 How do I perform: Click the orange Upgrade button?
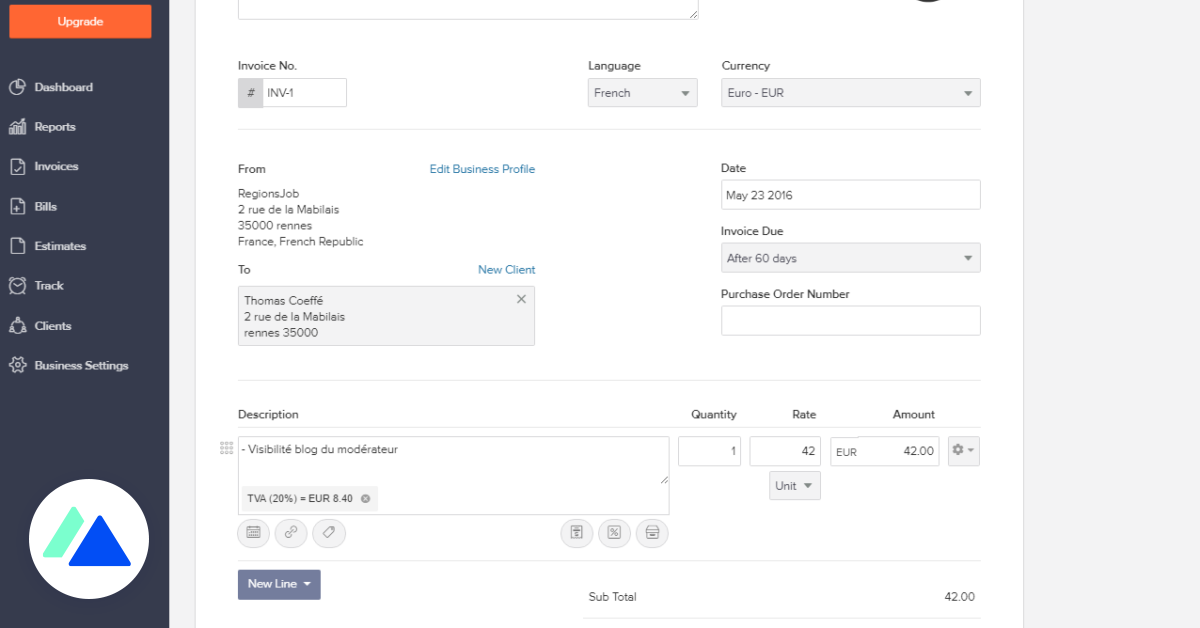tap(80, 21)
